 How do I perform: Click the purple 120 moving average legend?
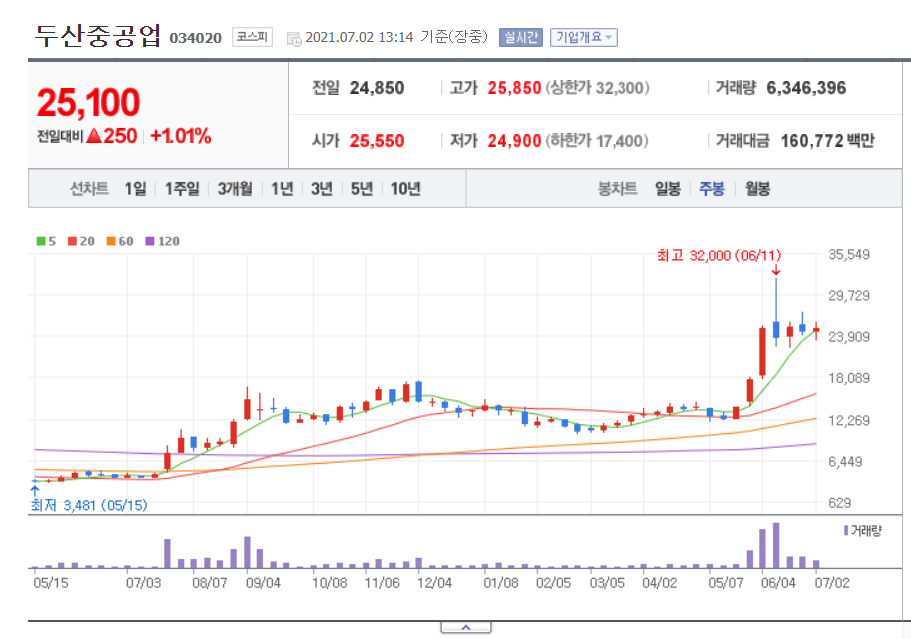(163, 241)
